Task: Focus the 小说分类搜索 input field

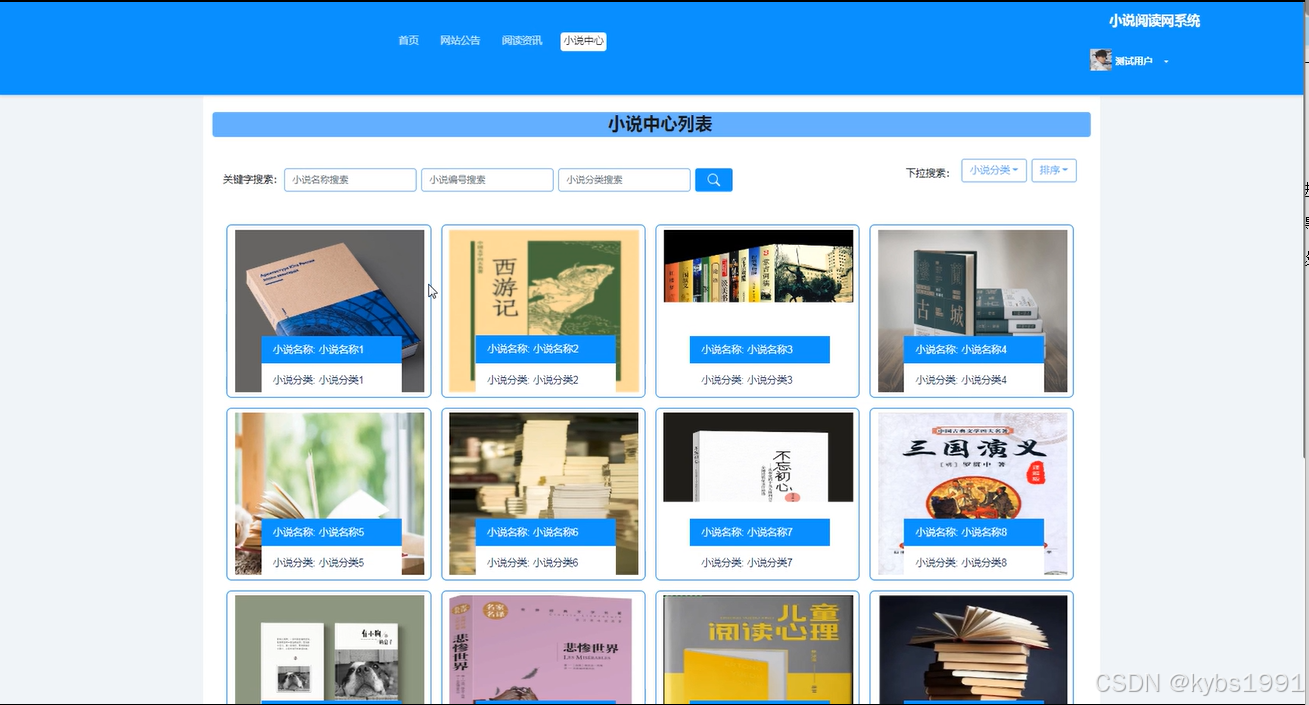Action: [x=624, y=180]
